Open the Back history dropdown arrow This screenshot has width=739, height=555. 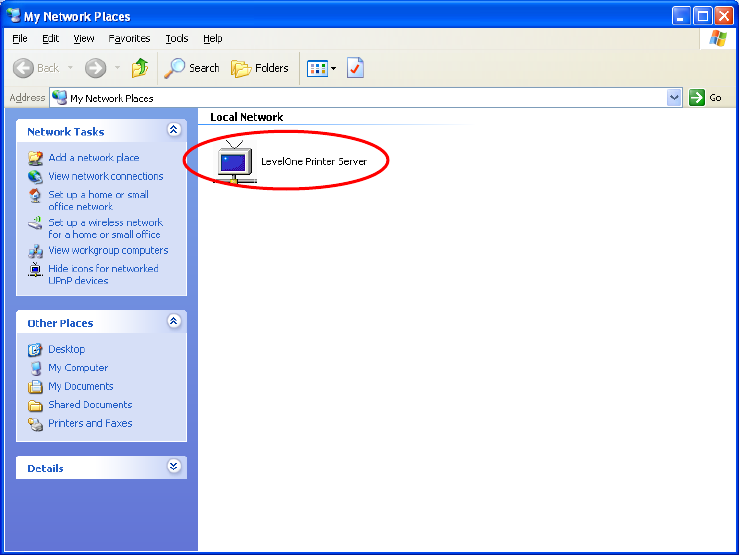[70, 68]
